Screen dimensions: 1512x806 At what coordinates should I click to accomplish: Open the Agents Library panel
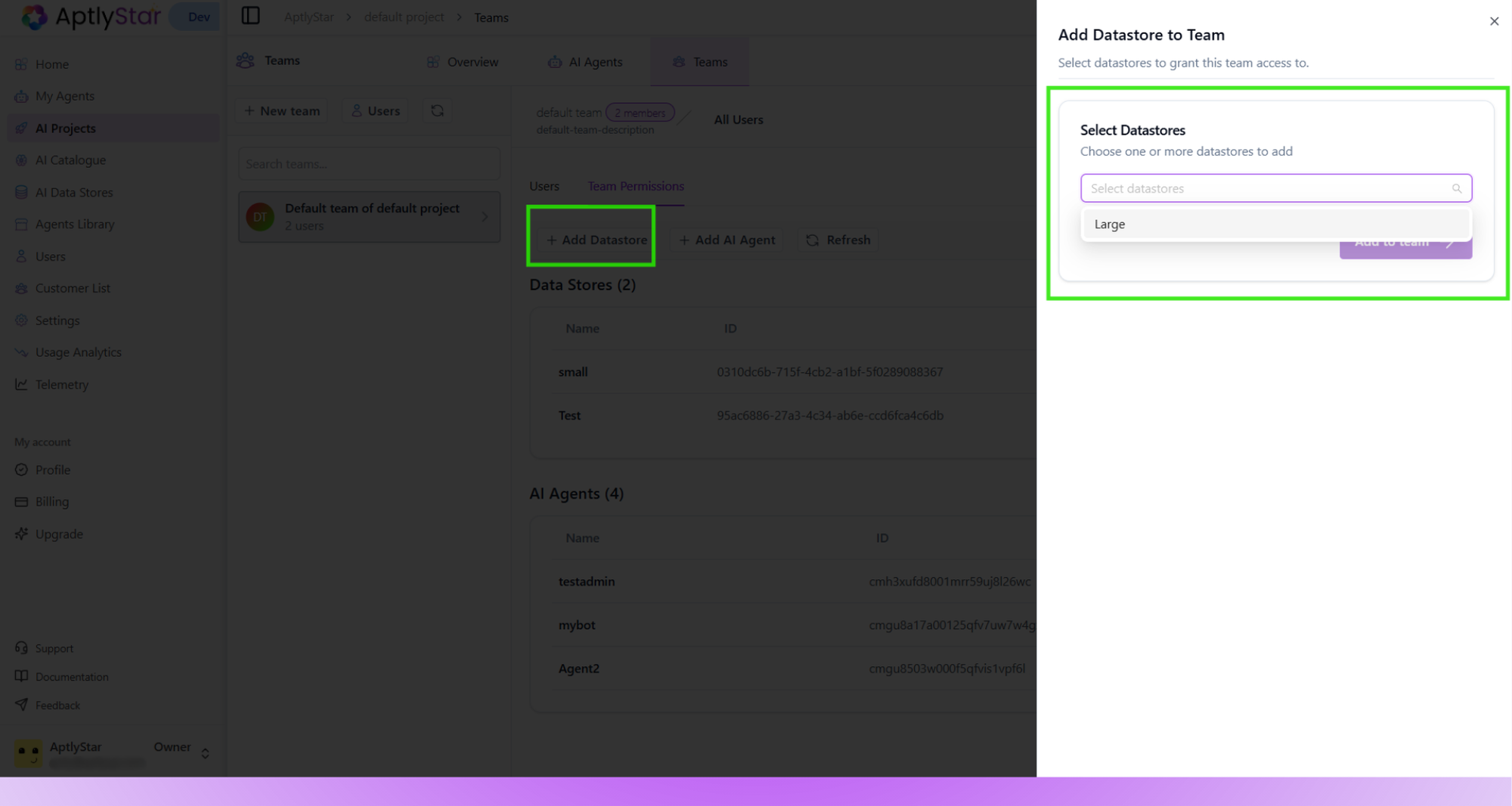75,224
